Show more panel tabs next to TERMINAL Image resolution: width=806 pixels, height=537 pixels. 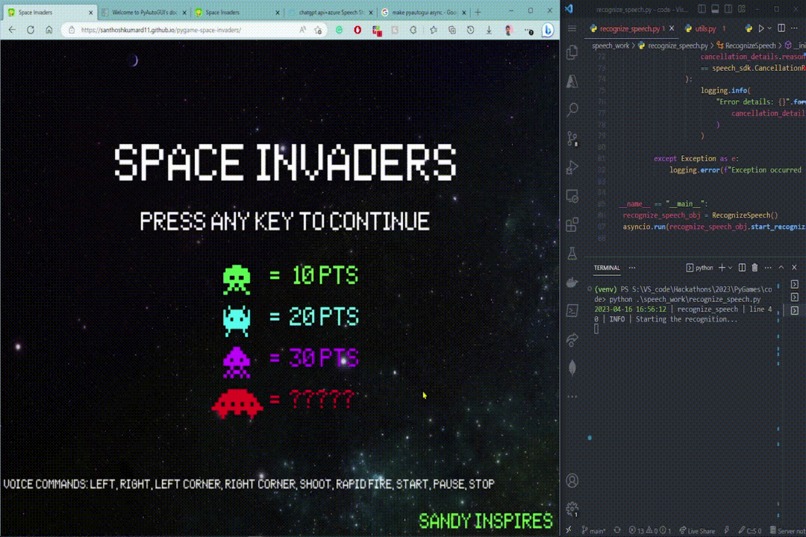coord(632,268)
